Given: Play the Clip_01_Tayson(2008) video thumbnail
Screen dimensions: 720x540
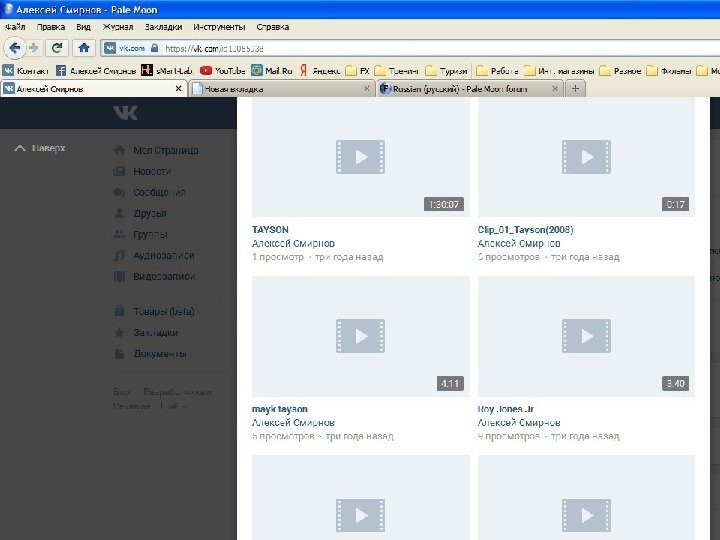Looking at the screenshot, I should tap(586, 157).
